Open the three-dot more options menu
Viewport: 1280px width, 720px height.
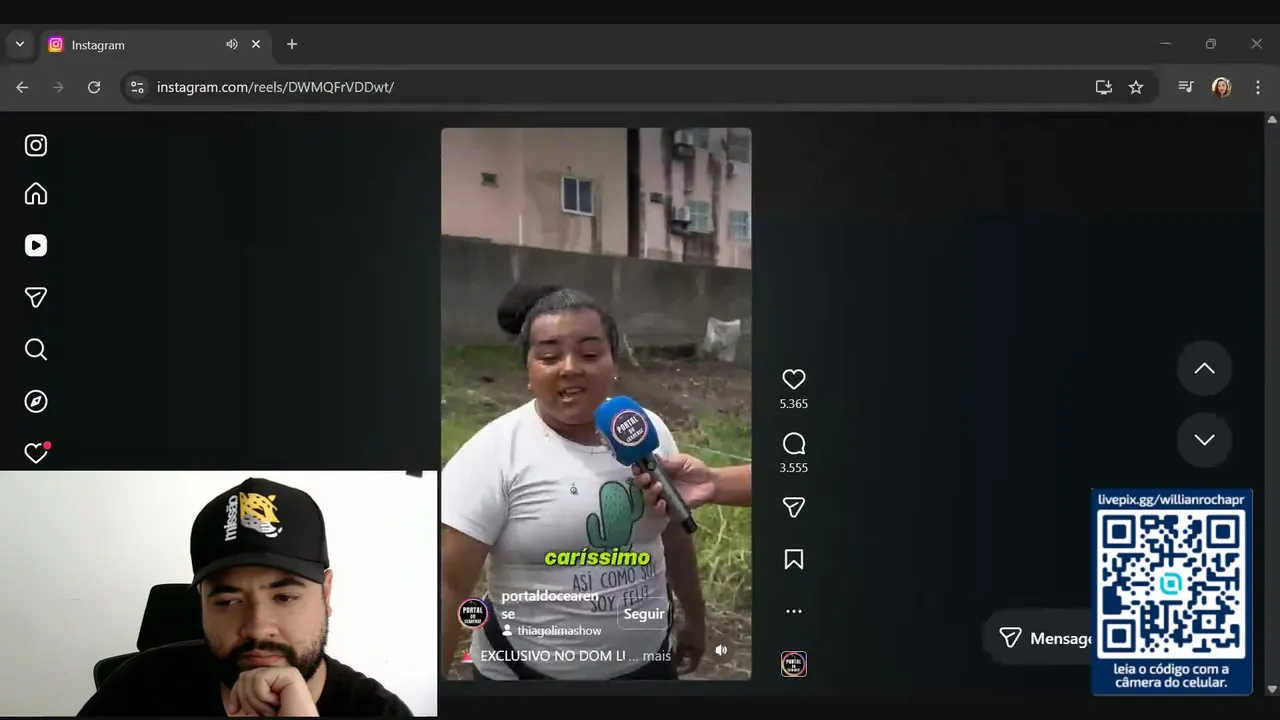point(794,611)
